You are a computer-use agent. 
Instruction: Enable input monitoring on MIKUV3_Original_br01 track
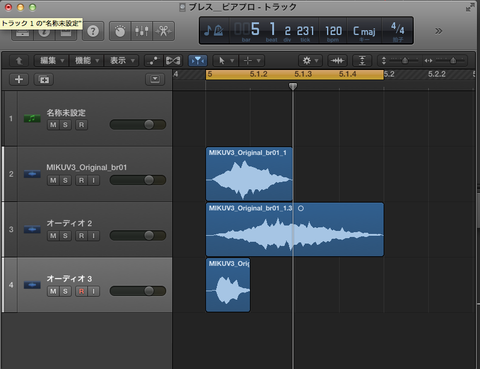(94, 180)
